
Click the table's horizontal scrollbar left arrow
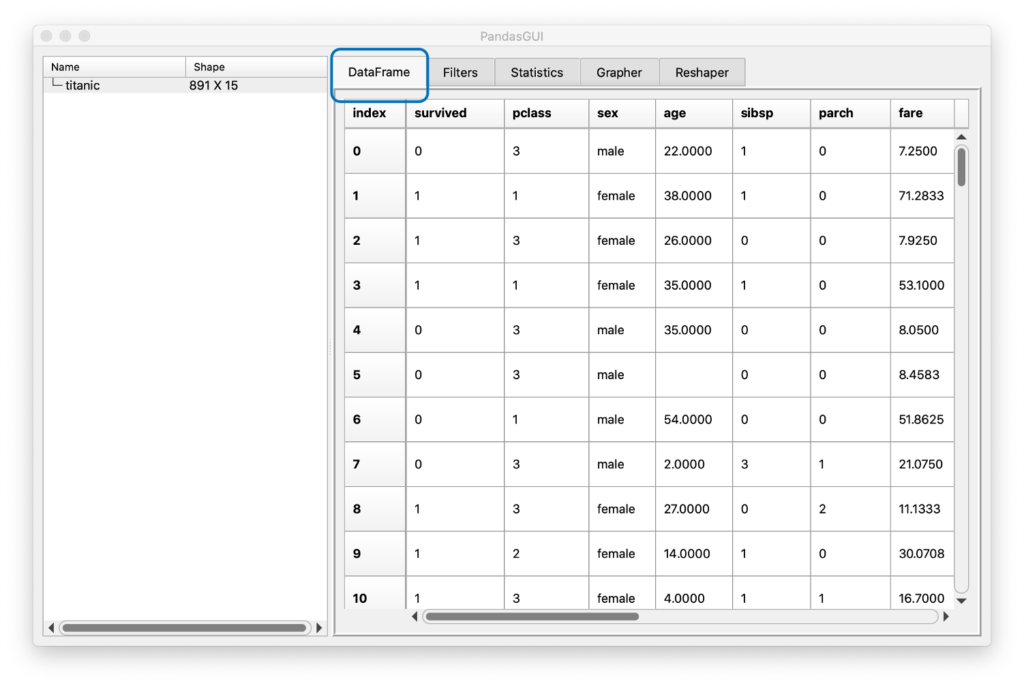pyautogui.click(x=415, y=617)
